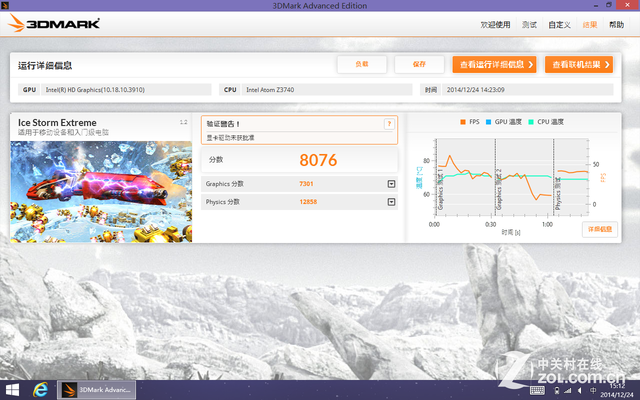Click the GPU field Intel(R) HD Graphics
This screenshot has width=640, height=400.
[x=126, y=90]
